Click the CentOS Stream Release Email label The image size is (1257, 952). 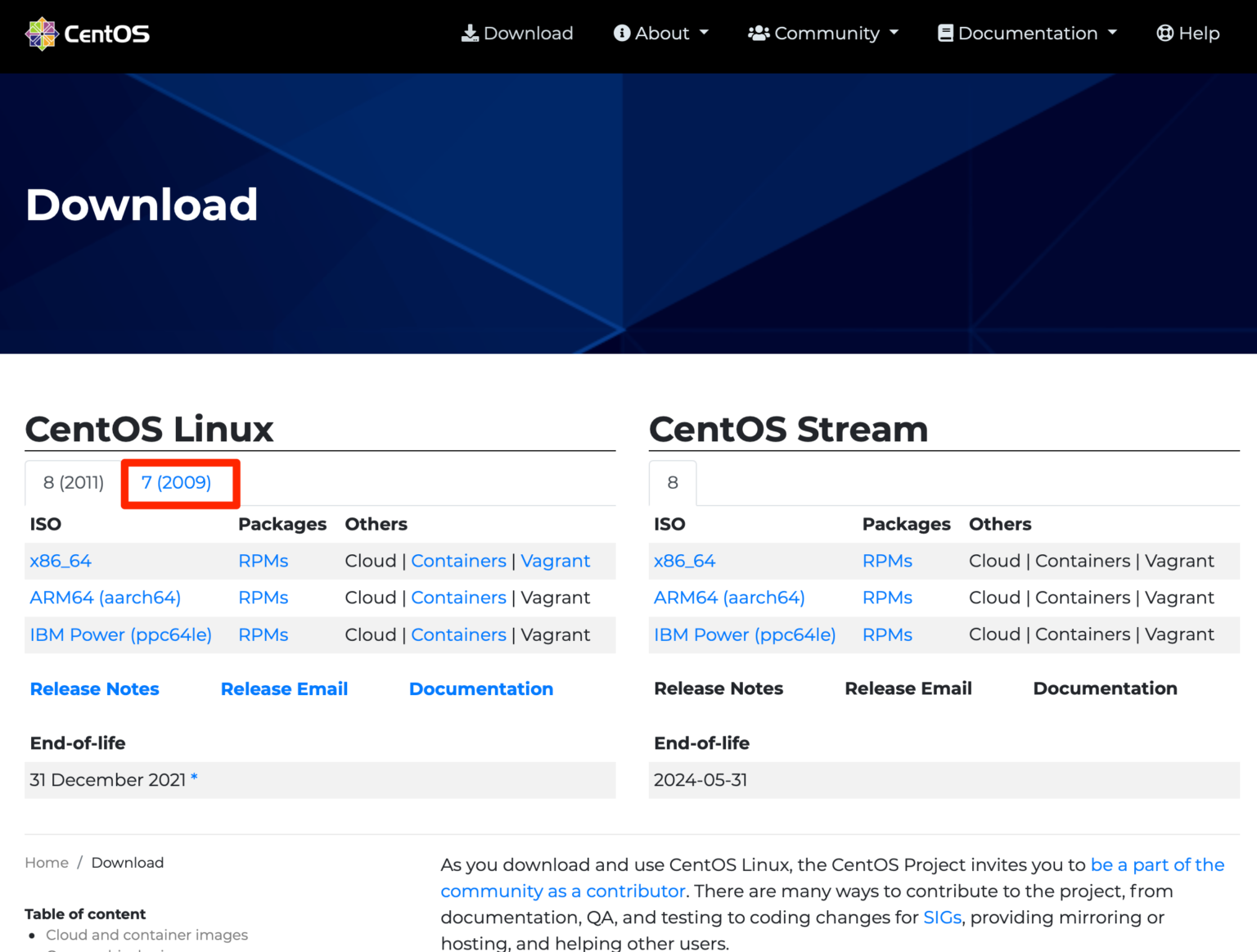point(908,689)
